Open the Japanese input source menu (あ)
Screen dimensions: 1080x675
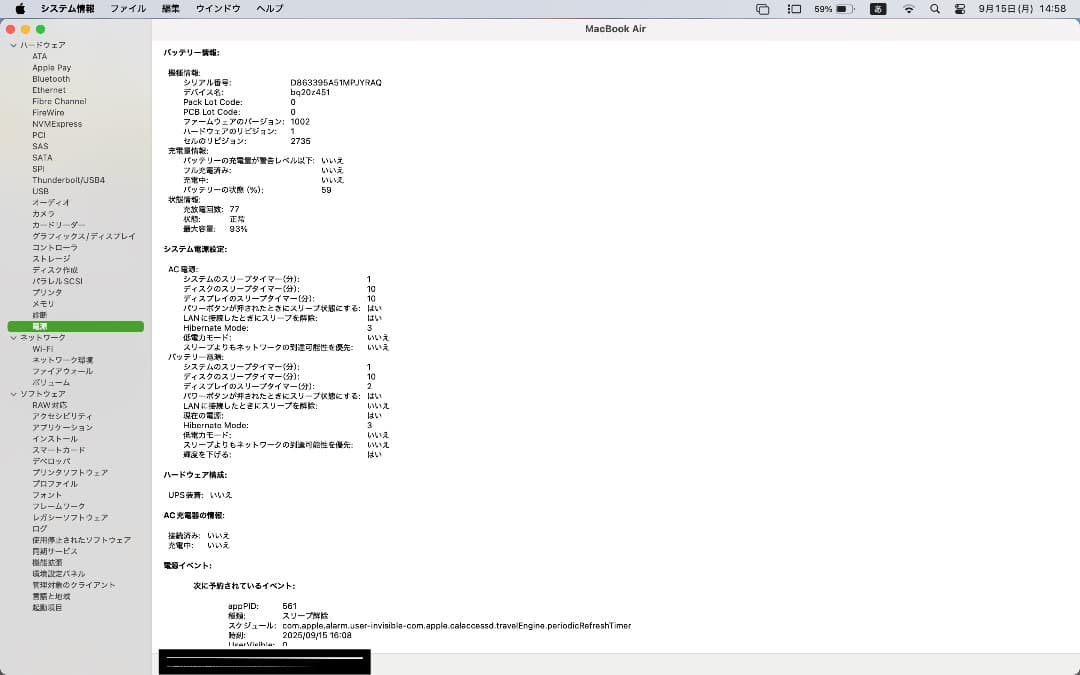879,8
